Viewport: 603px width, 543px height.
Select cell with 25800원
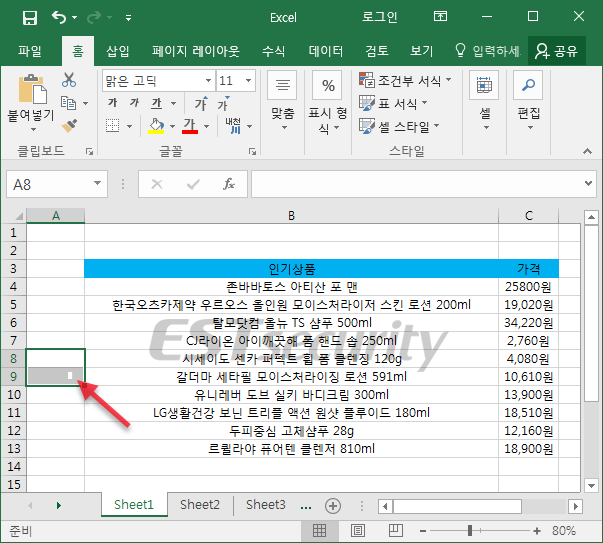(528, 287)
